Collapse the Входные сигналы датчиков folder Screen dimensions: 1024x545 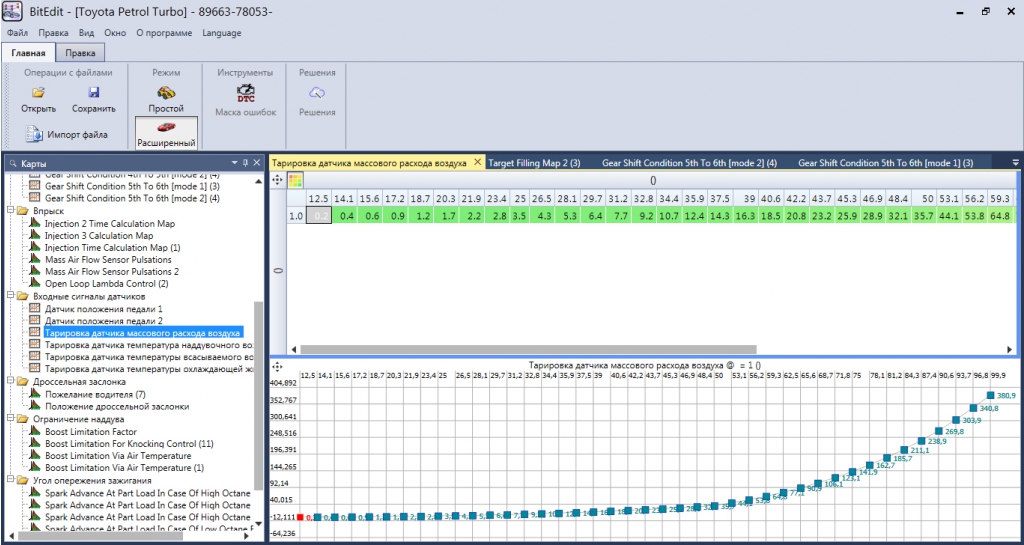[x=10, y=296]
